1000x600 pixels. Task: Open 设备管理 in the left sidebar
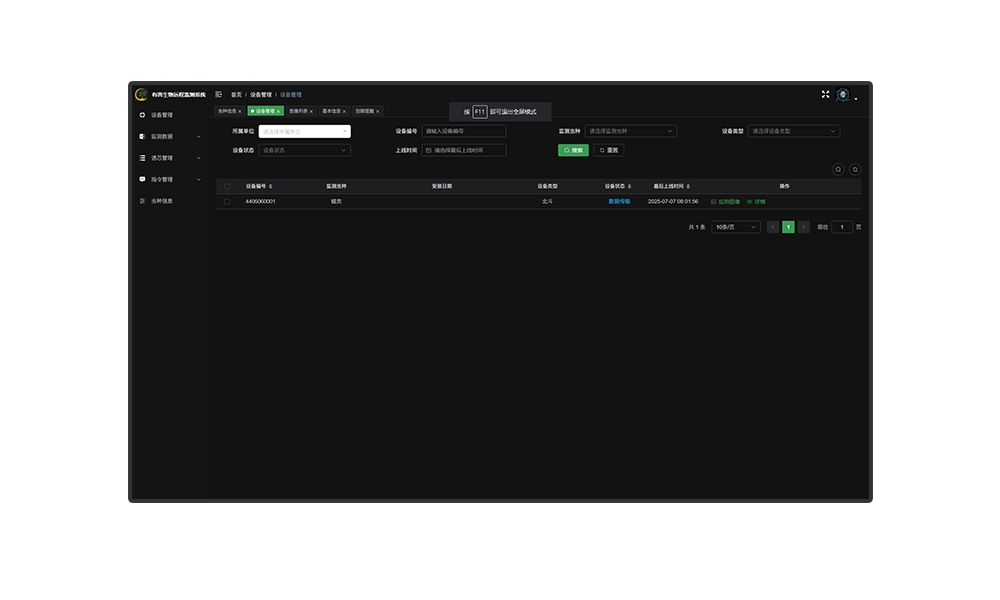click(162, 115)
